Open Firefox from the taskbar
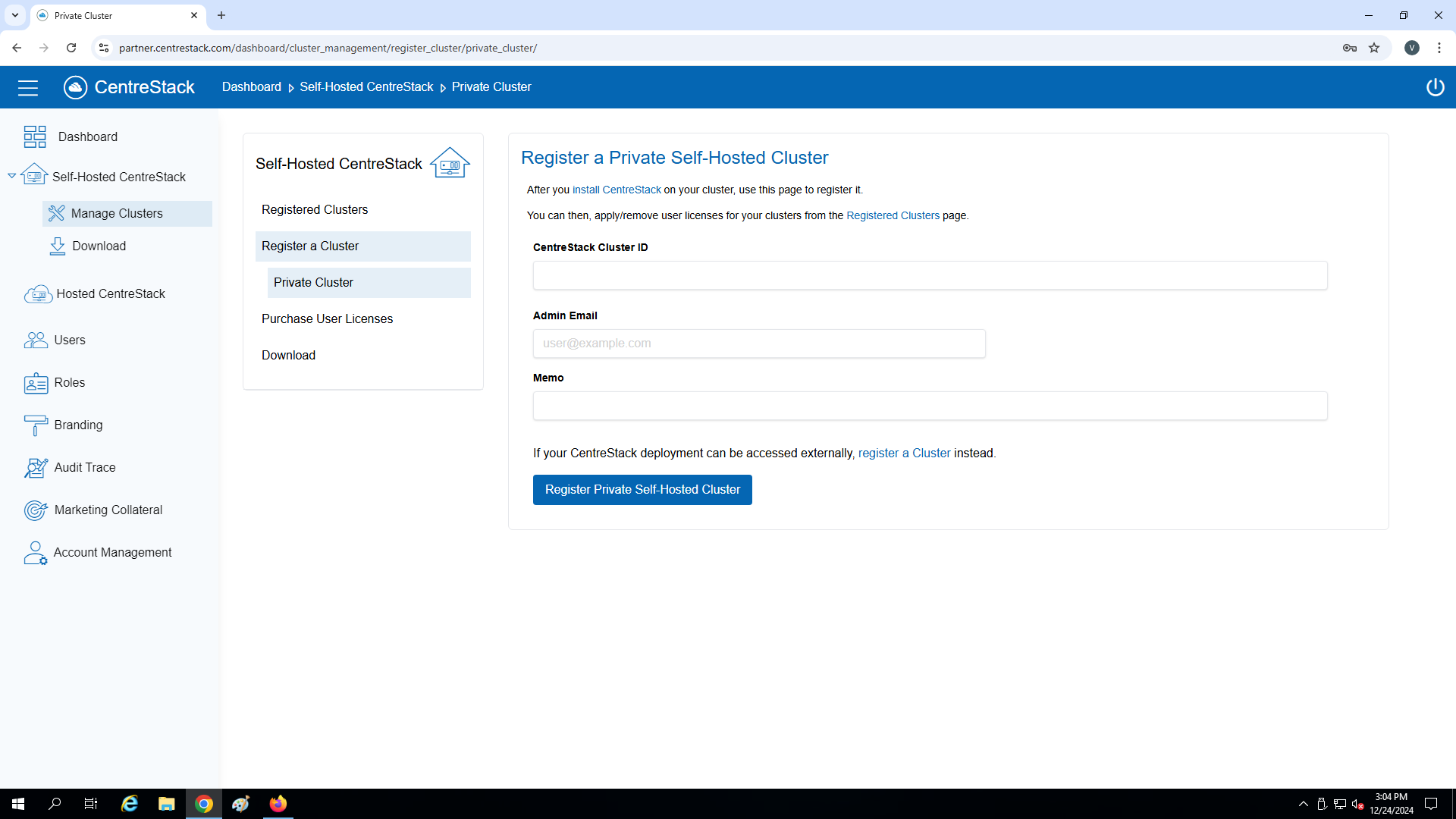The width and height of the screenshot is (1456, 819). 278,804
